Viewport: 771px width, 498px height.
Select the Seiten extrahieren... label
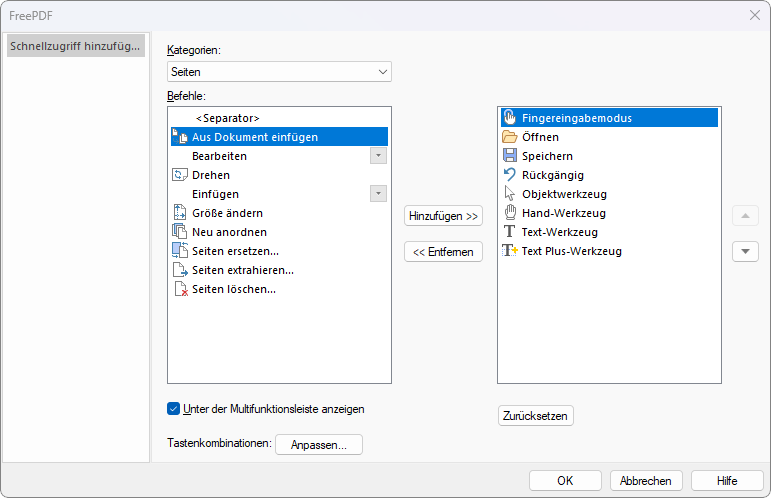[243, 270]
